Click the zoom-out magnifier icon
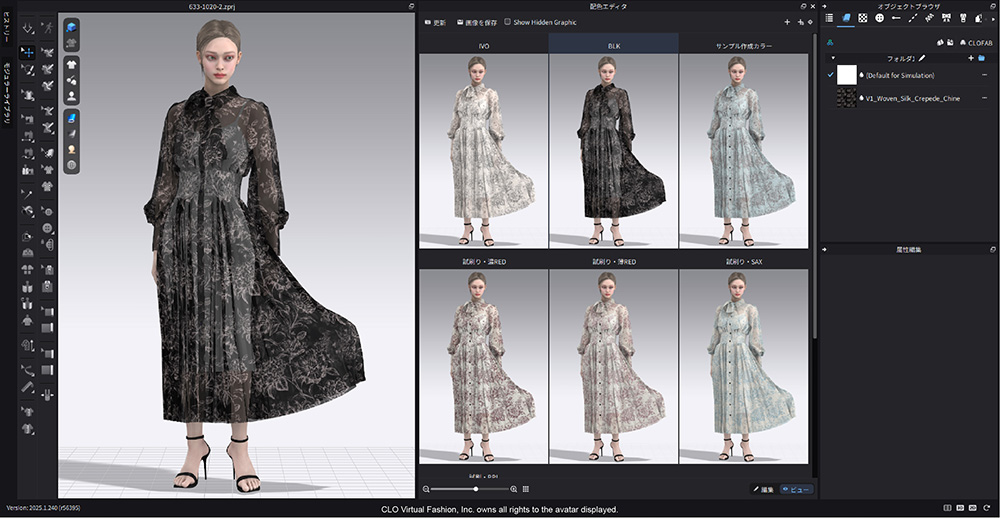Image resolution: width=1000 pixels, height=518 pixels. (x=427, y=489)
